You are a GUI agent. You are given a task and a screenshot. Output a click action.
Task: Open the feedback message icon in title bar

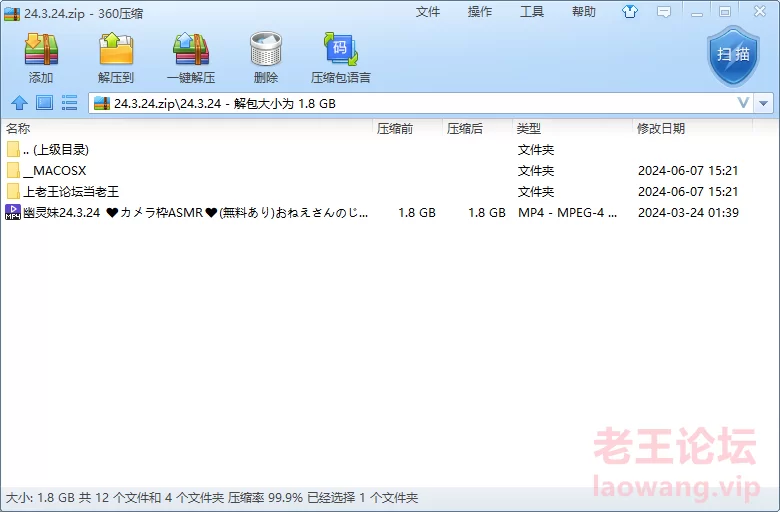[x=664, y=12]
